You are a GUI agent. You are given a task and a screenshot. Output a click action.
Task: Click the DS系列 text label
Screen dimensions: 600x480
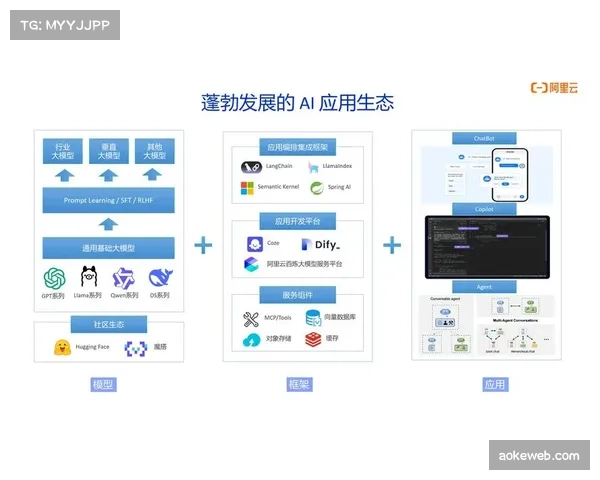(160, 295)
